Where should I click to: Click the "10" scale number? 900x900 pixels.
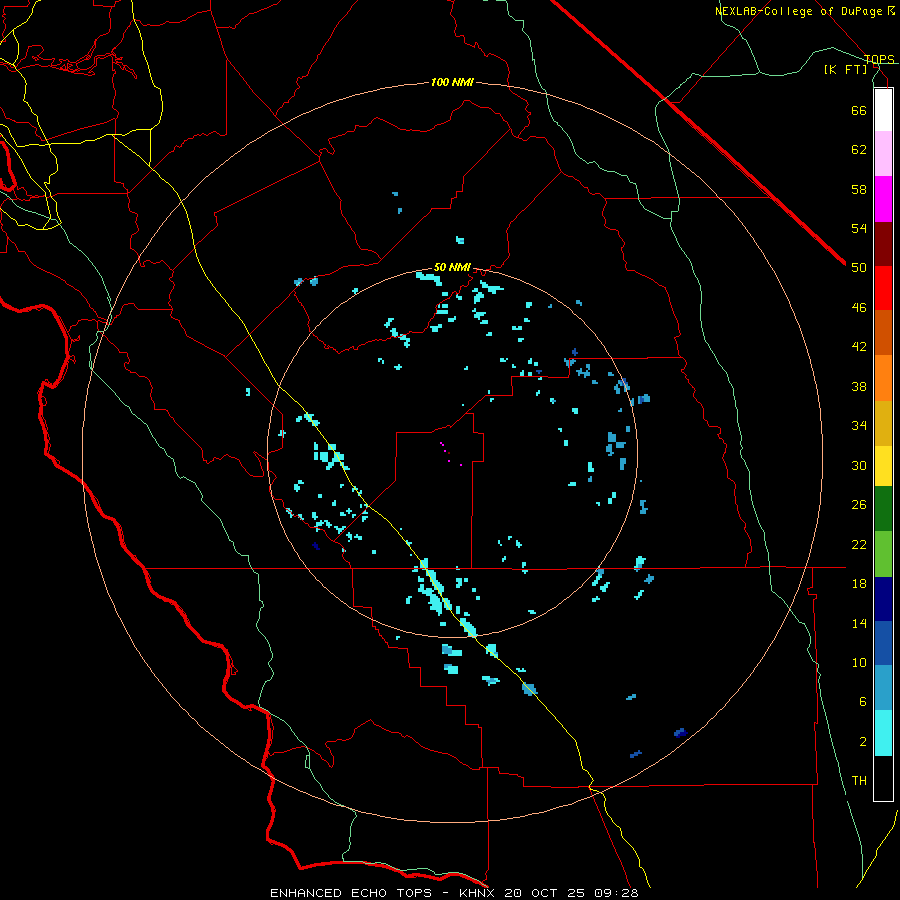coord(859,662)
